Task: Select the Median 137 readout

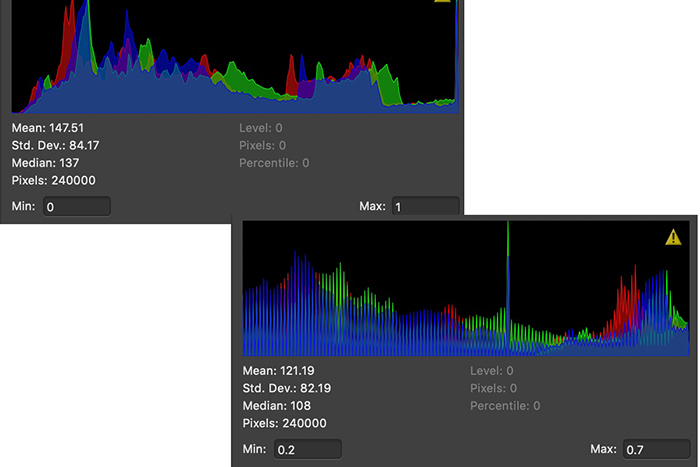Action: pos(45,163)
